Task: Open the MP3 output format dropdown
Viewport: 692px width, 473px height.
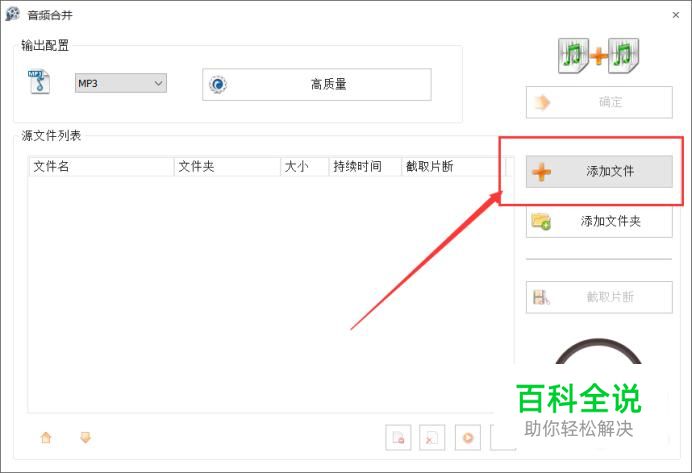Action: point(120,83)
